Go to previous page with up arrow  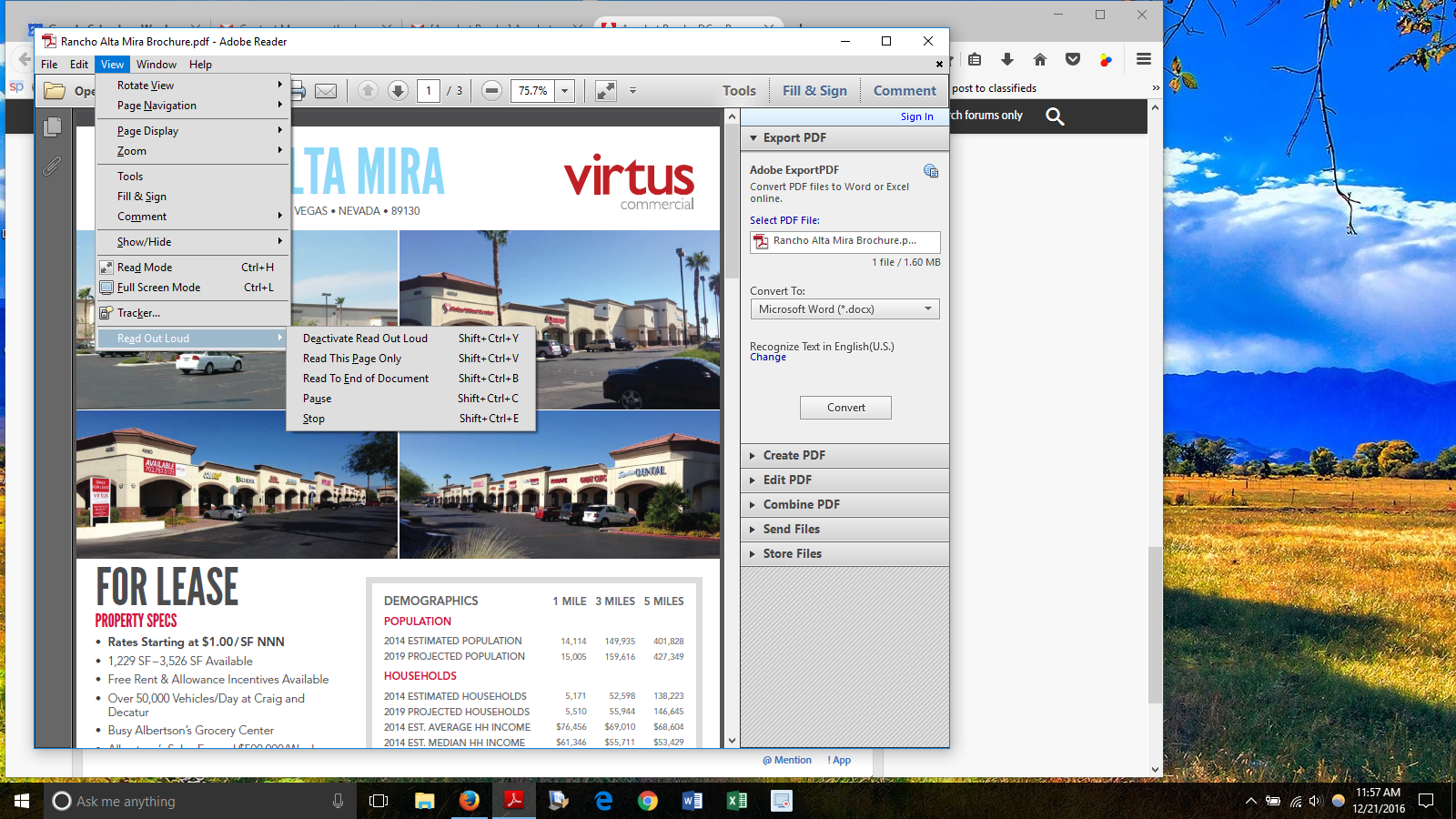368,90
